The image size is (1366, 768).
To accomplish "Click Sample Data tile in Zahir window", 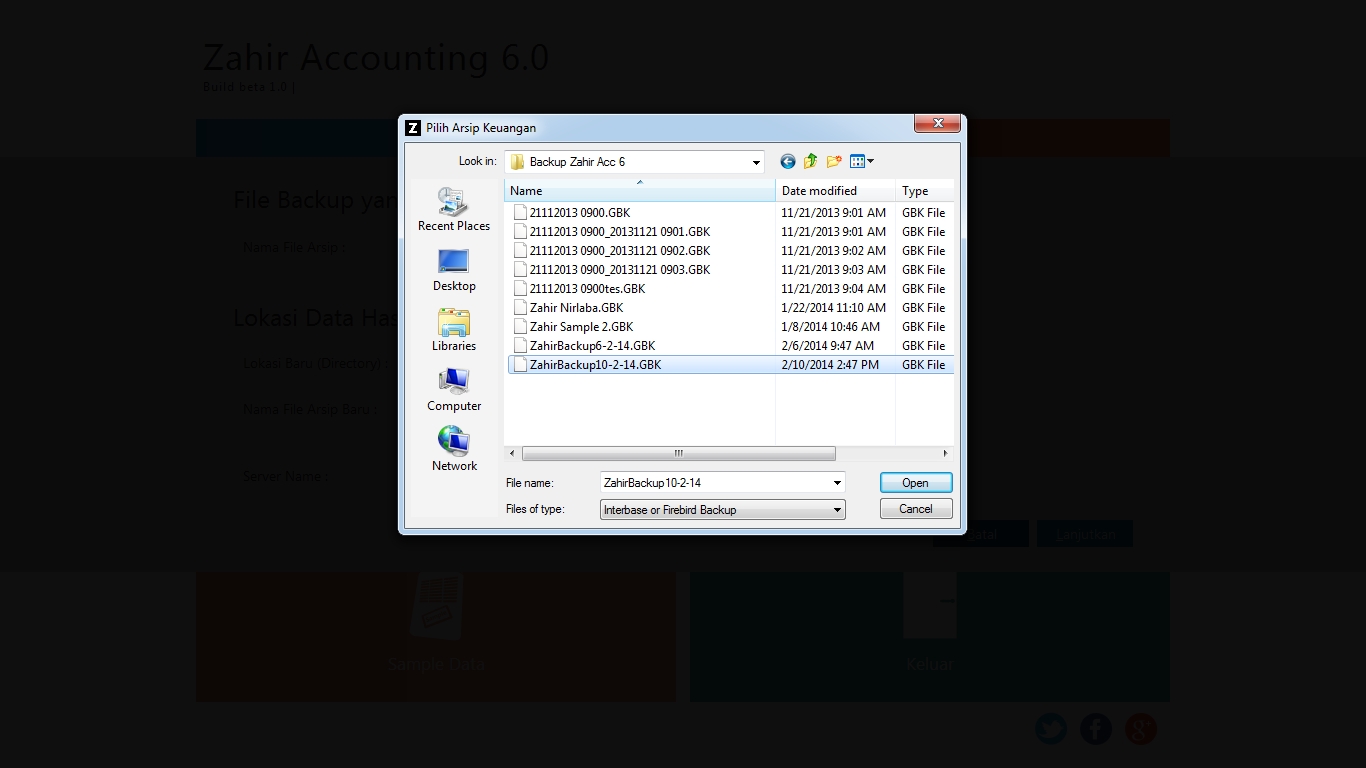I will 436,637.
